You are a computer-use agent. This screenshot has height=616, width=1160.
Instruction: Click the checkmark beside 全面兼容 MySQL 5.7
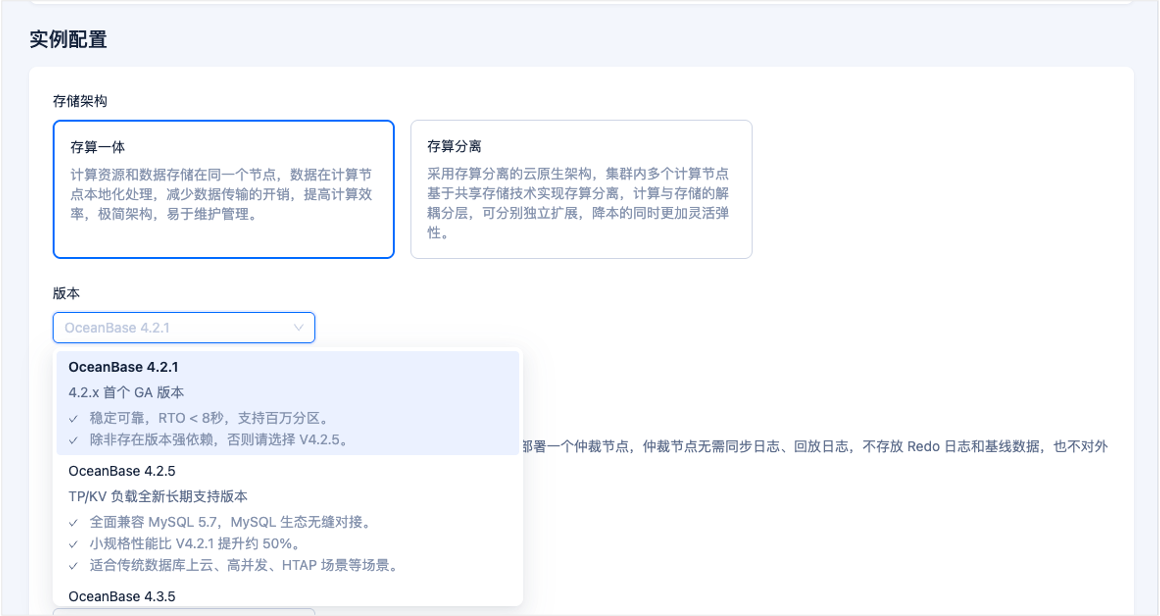pos(73,523)
